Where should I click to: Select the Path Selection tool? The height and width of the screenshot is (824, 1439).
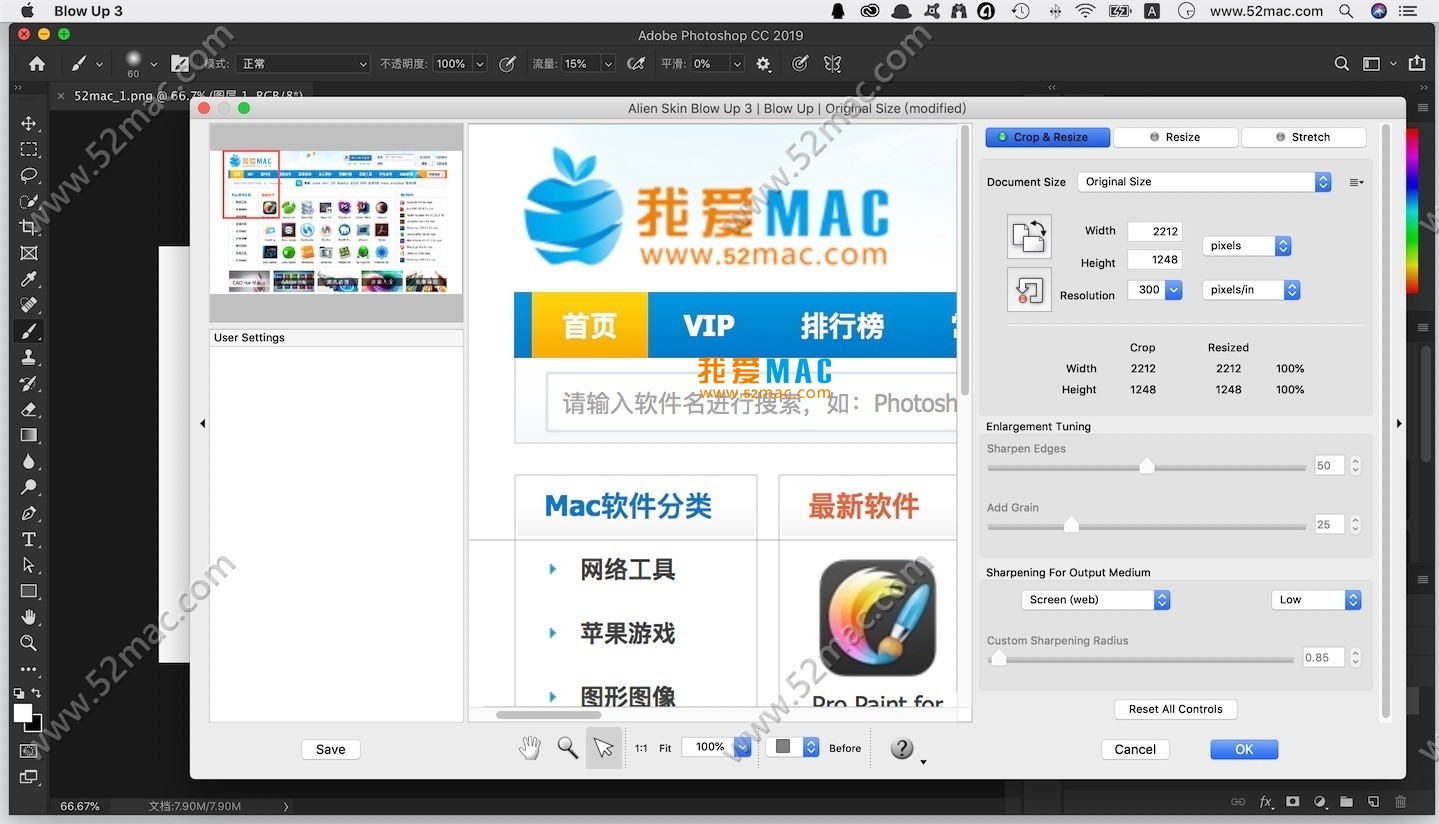[29, 565]
